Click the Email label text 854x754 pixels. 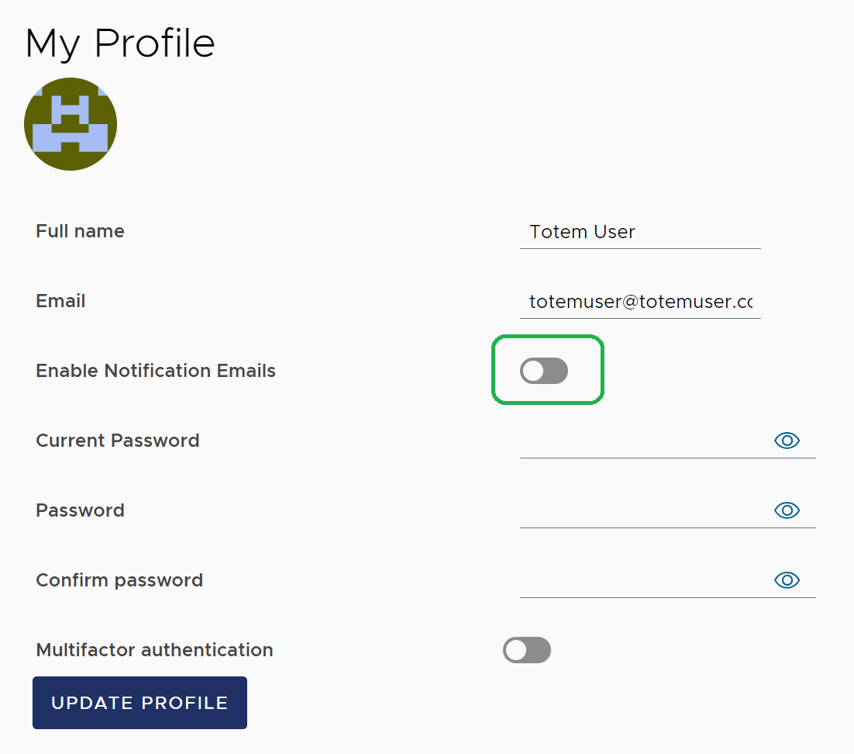pyautogui.click(x=60, y=301)
